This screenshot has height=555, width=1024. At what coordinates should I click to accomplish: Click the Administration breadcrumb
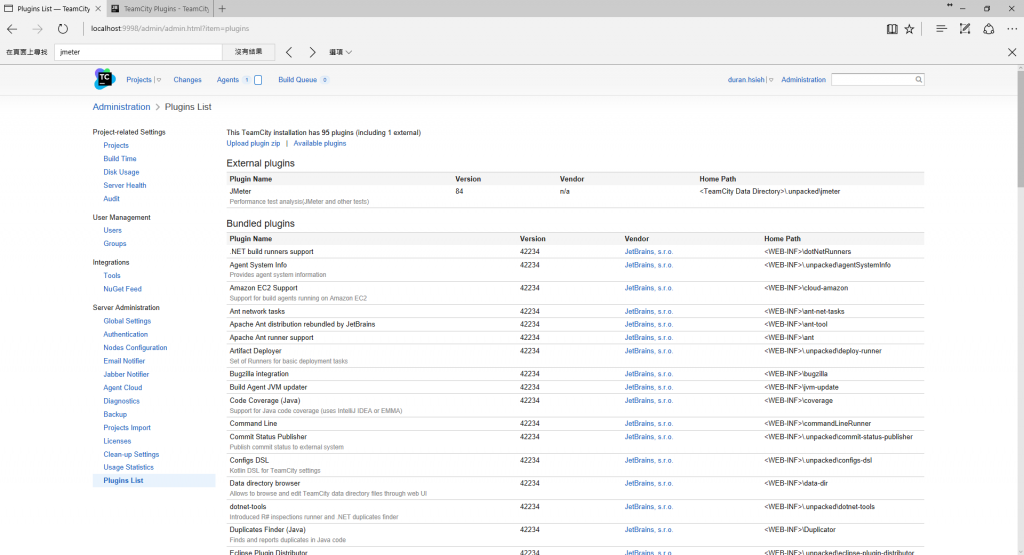pos(121,107)
